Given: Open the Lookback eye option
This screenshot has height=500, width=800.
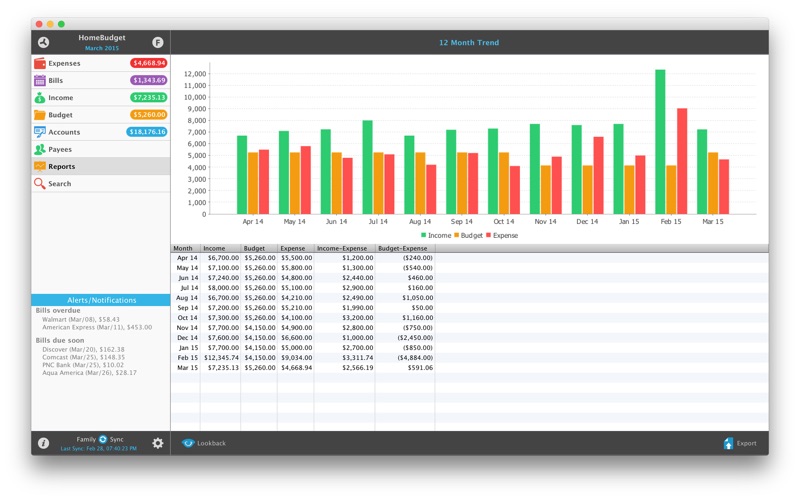Looking at the screenshot, I should (204, 443).
